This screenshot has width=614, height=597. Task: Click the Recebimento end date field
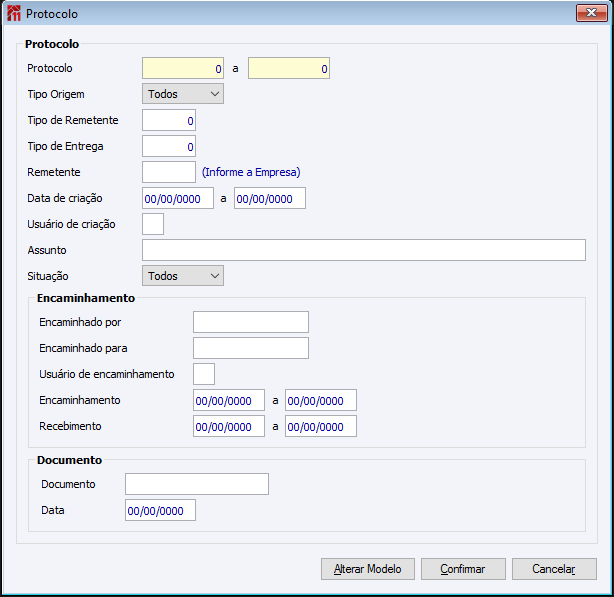click(321, 426)
